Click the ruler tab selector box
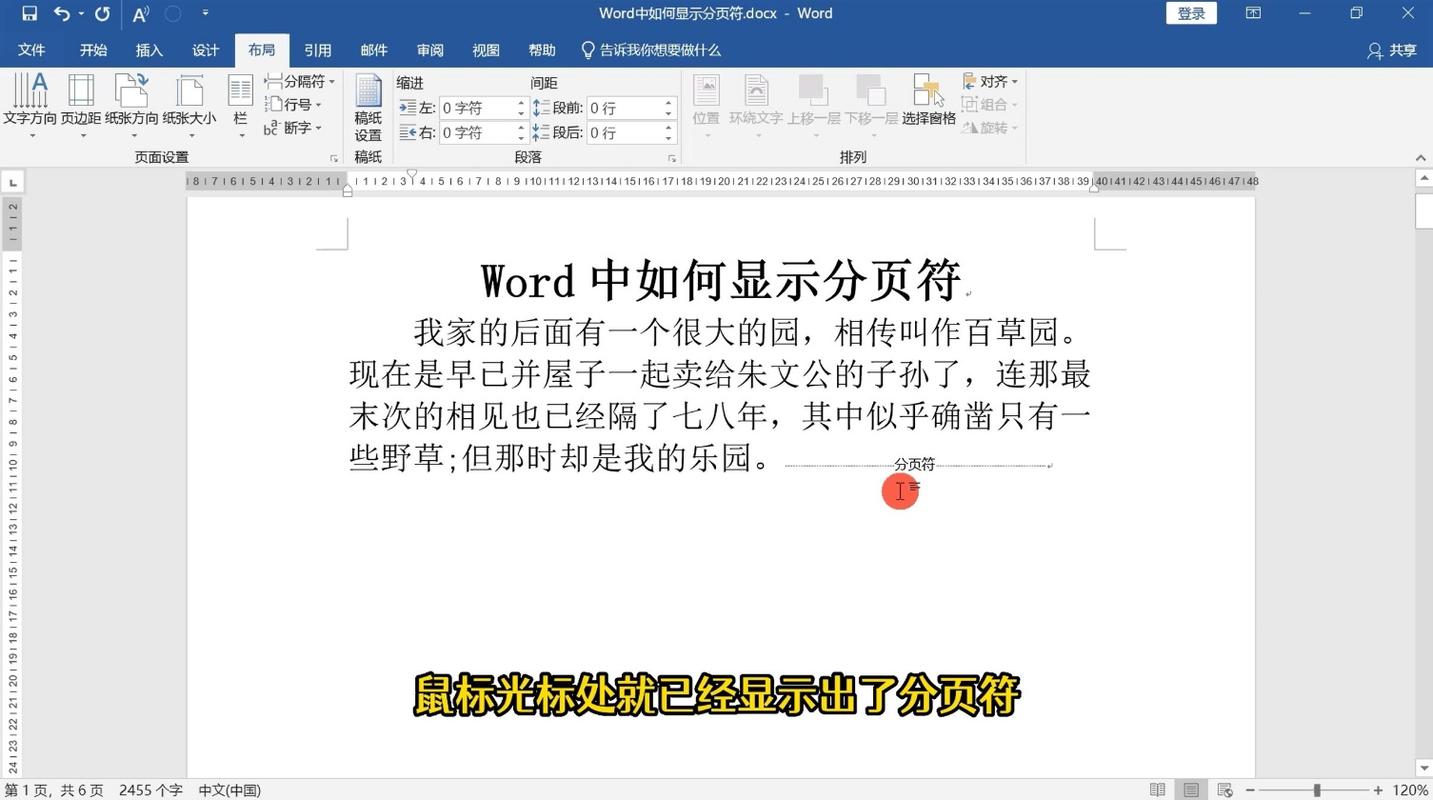Viewport: 1433px width, 800px height. coord(13,182)
